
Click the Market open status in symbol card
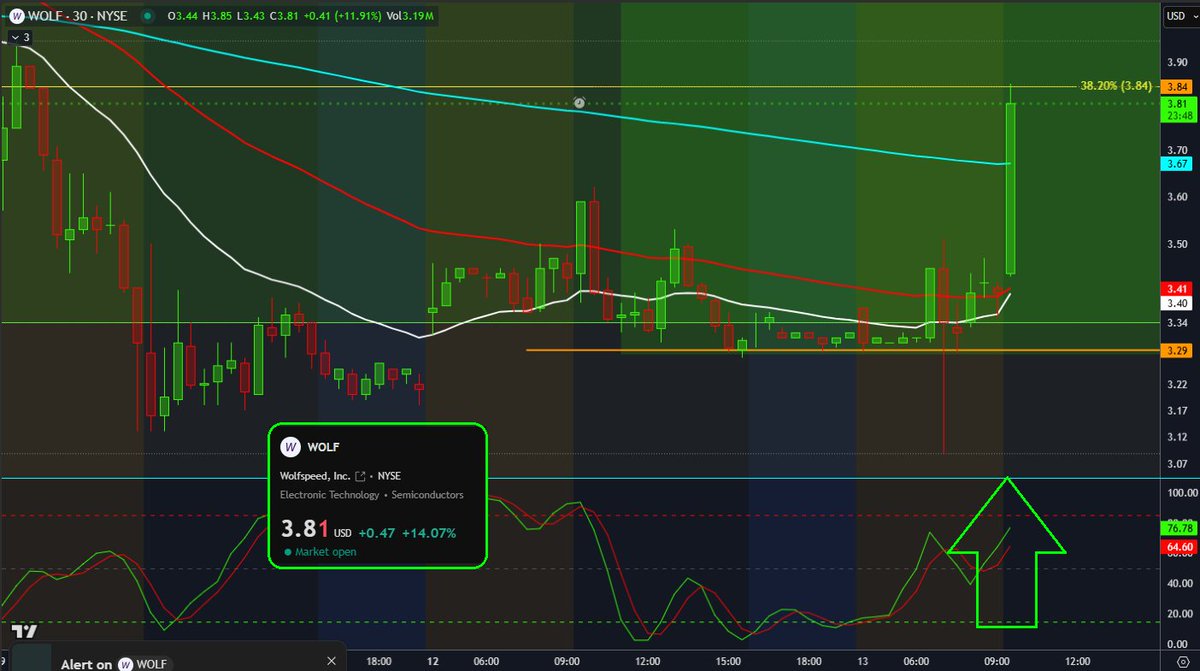coord(320,552)
